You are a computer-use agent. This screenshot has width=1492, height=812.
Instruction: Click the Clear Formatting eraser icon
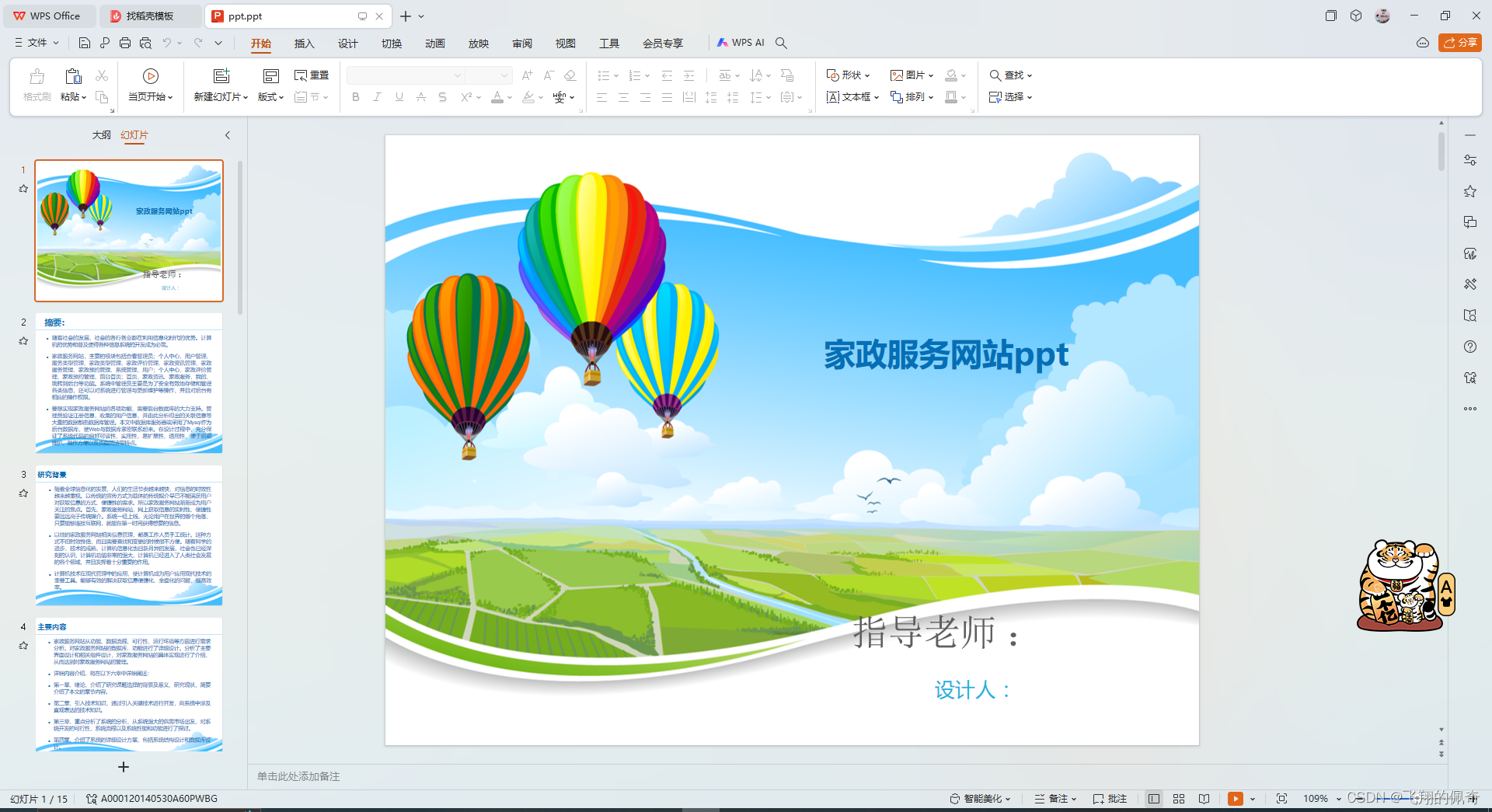pos(570,75)
